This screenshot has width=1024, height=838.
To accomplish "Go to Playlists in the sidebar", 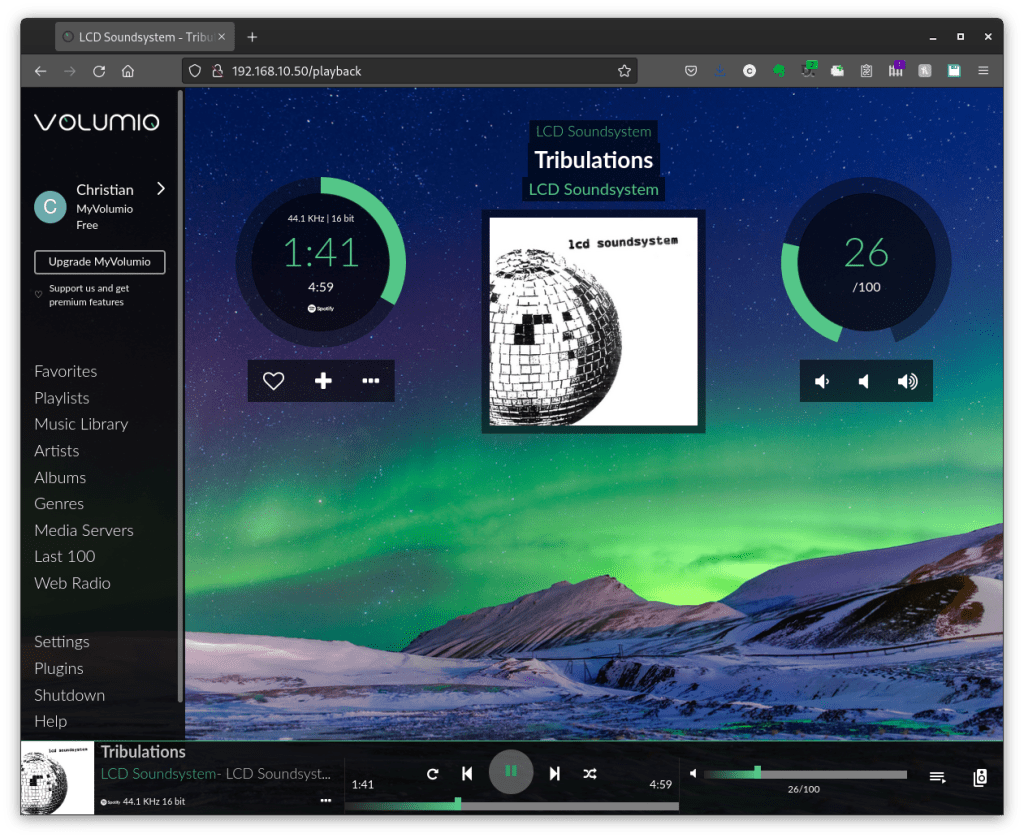I will tap(62, 398).
